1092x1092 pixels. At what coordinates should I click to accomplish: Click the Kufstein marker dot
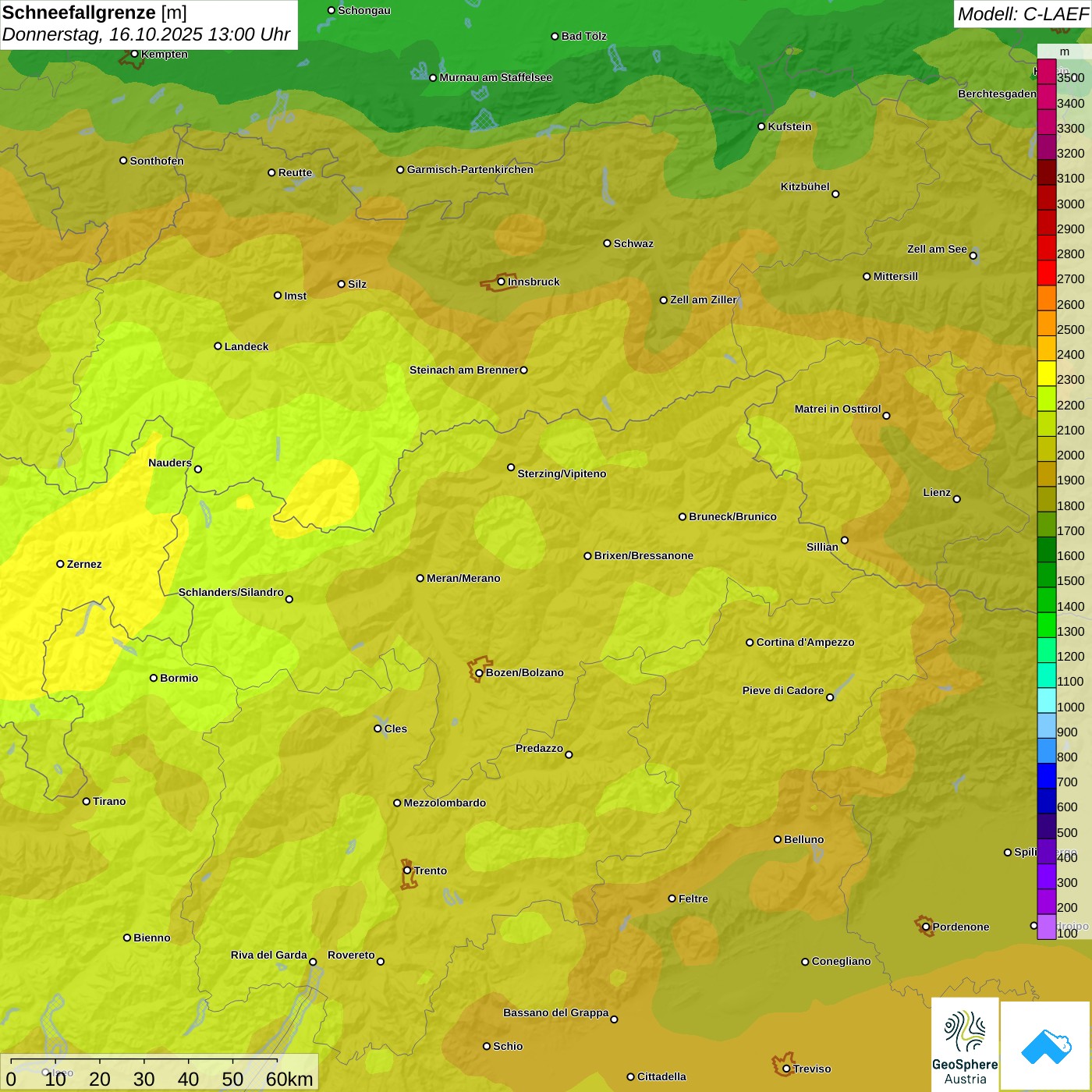761,126
